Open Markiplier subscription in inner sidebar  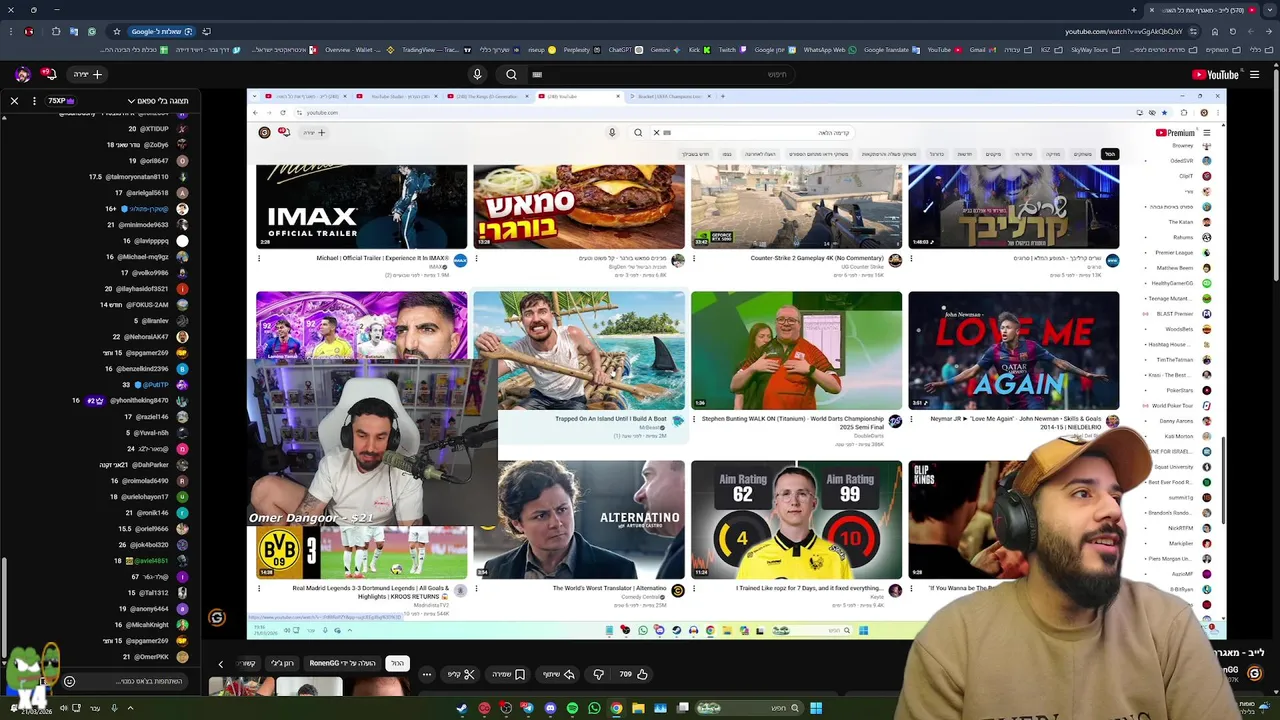[x=1189, y=543]
